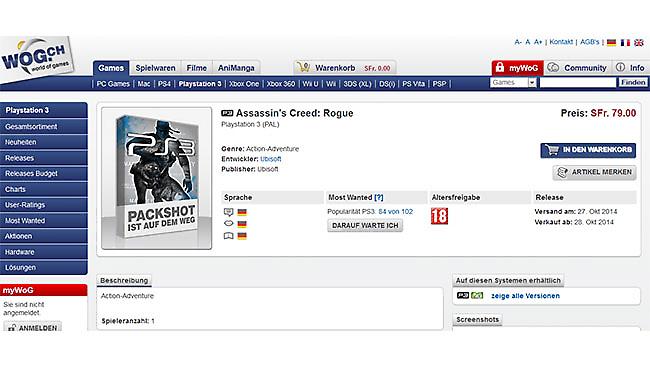Go to Xbox 360 category

pos(281,84)
